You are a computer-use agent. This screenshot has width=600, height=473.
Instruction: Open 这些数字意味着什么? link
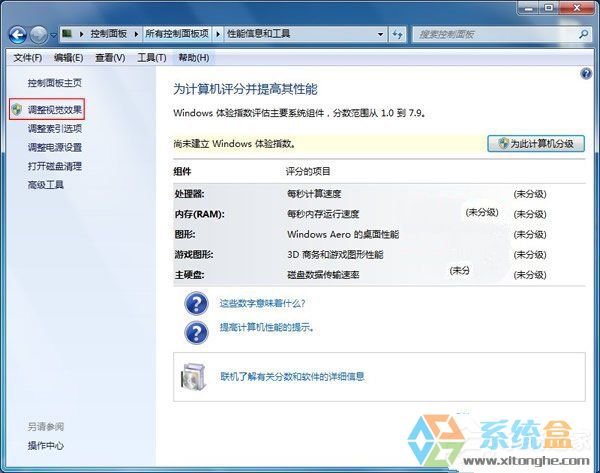(262, 303)
